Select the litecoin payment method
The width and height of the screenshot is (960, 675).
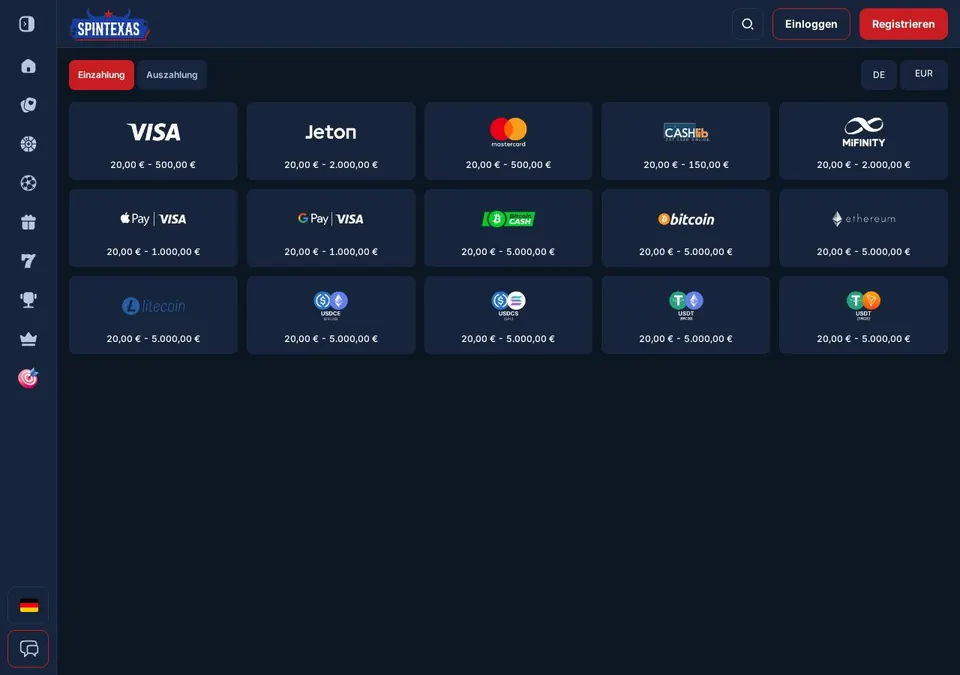click(x=153, y=315)
